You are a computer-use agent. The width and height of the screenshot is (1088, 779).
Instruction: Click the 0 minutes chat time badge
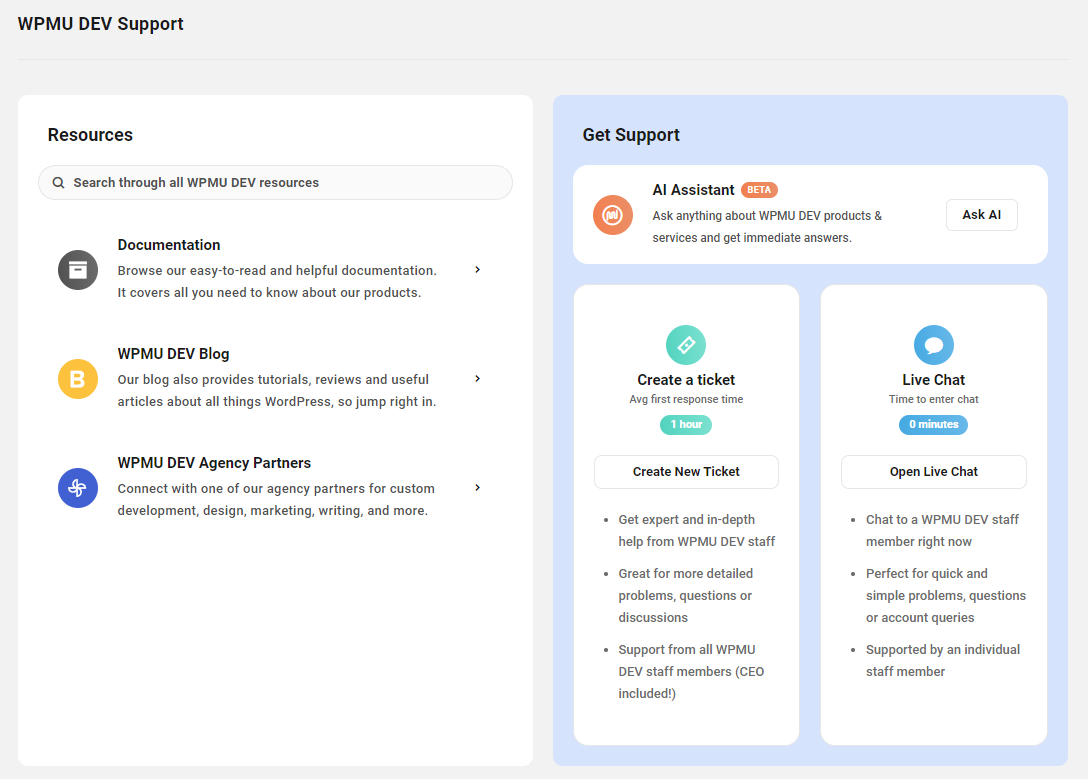tap(933, 424)
